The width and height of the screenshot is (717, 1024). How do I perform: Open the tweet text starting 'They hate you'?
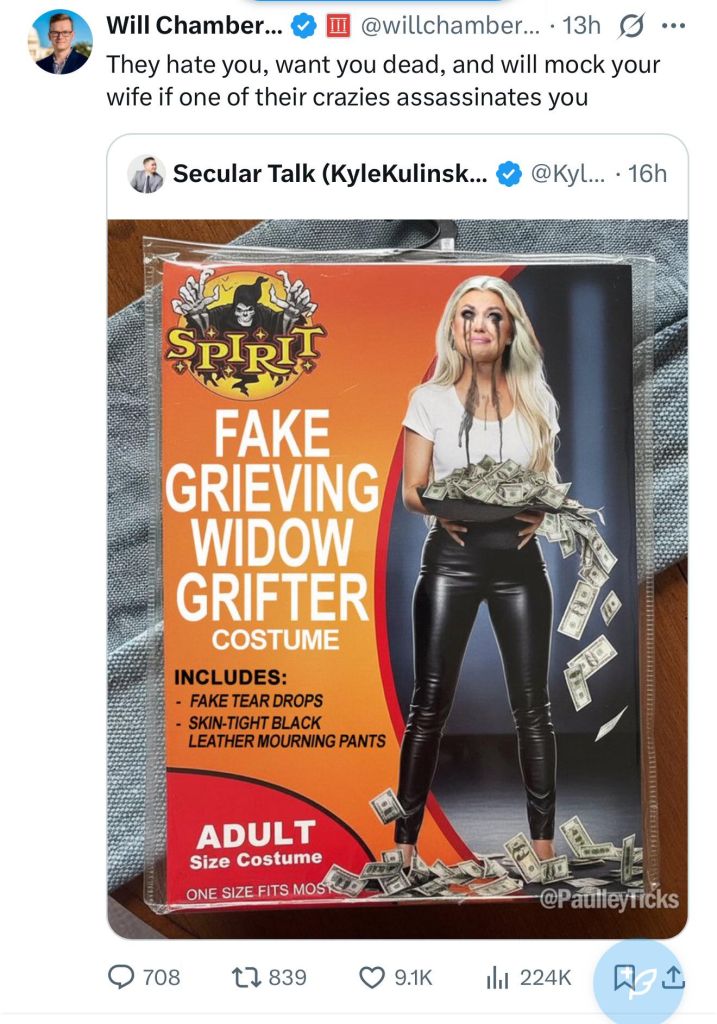click(383, 82)
